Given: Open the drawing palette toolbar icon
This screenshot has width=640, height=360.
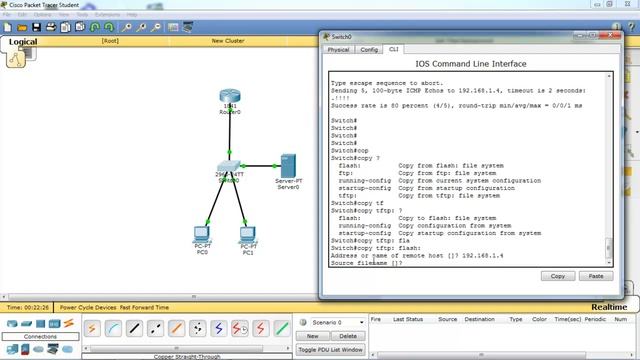Looking at the screenshot, I should point(173,27).
